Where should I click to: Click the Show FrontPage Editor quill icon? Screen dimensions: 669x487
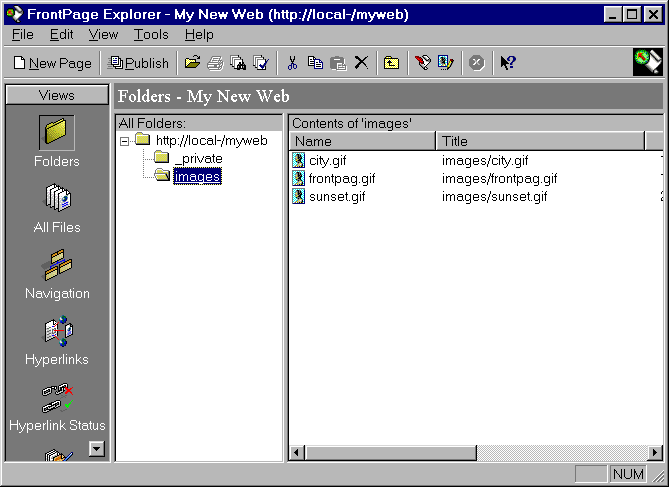[x=423, y=63]
